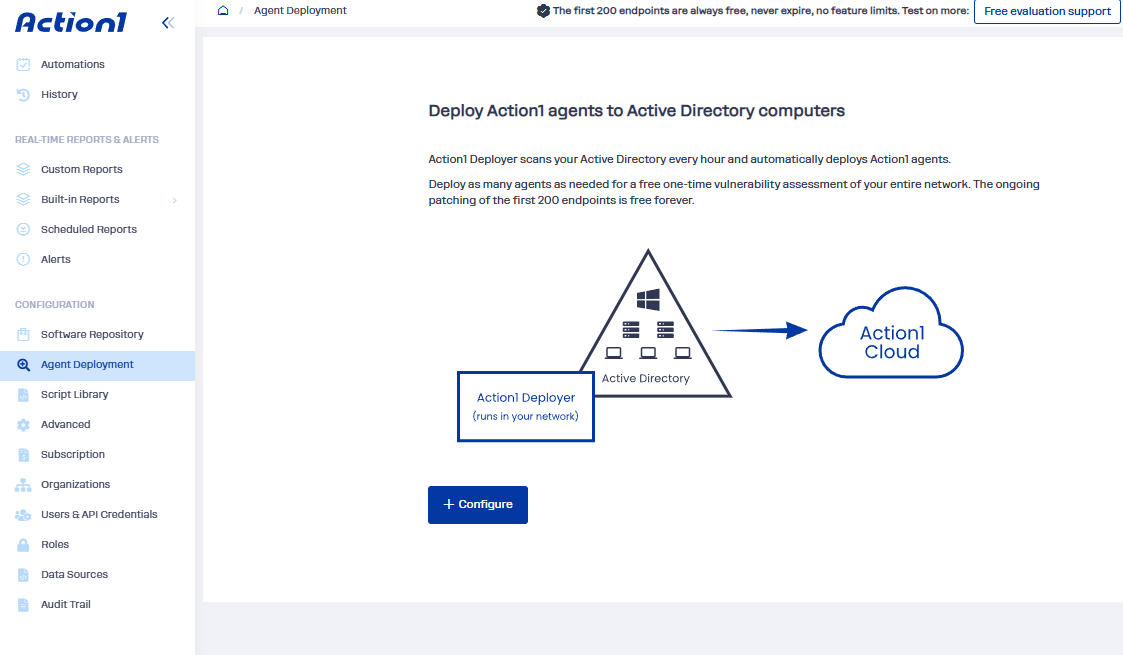1123x655 pixels.
Task: Click the Configure button
Action: (x=478, y=505)
